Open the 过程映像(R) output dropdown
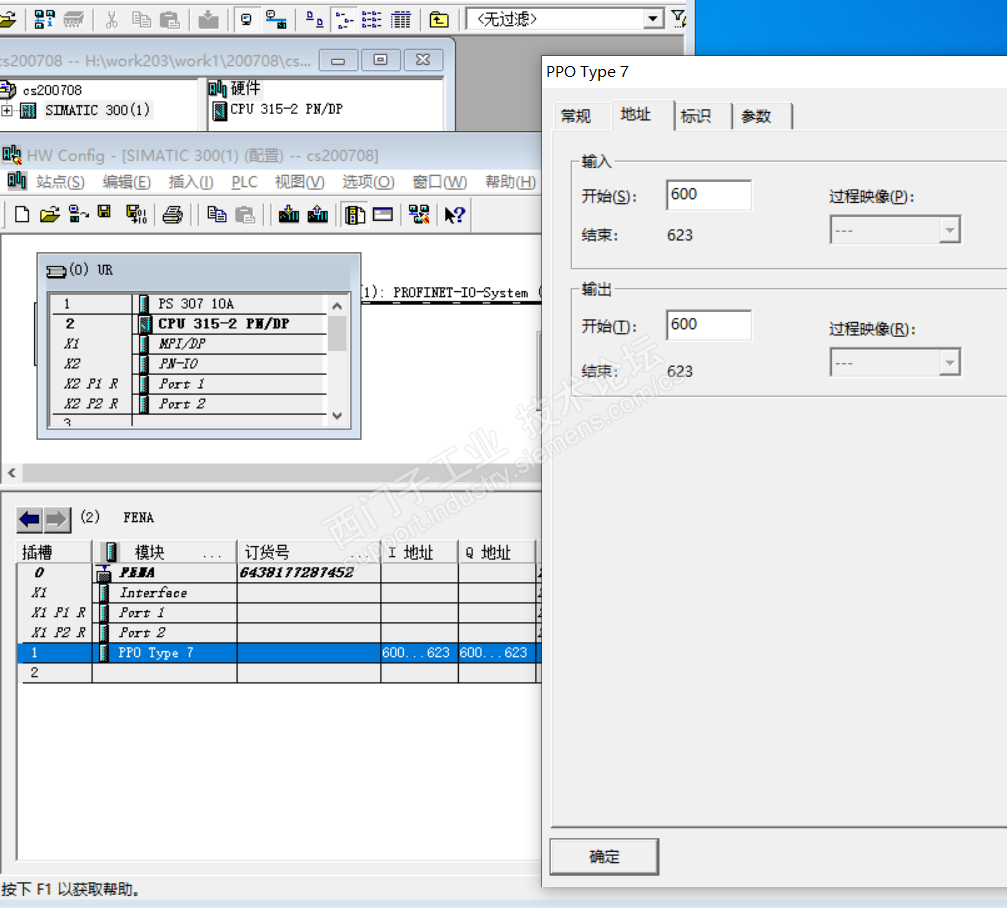The width and height of the screenshot is (1007, 908). [949, 363]
